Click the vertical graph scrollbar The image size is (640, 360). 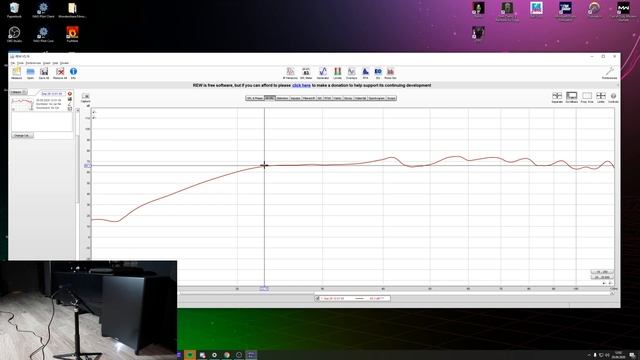click(78, 184)
